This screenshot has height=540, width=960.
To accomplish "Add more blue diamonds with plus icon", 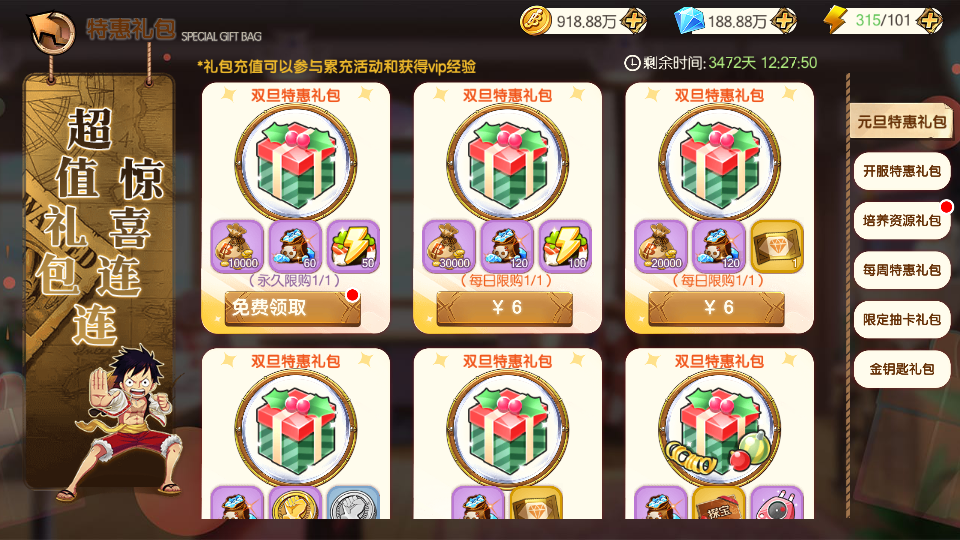I will pos(784,21).
